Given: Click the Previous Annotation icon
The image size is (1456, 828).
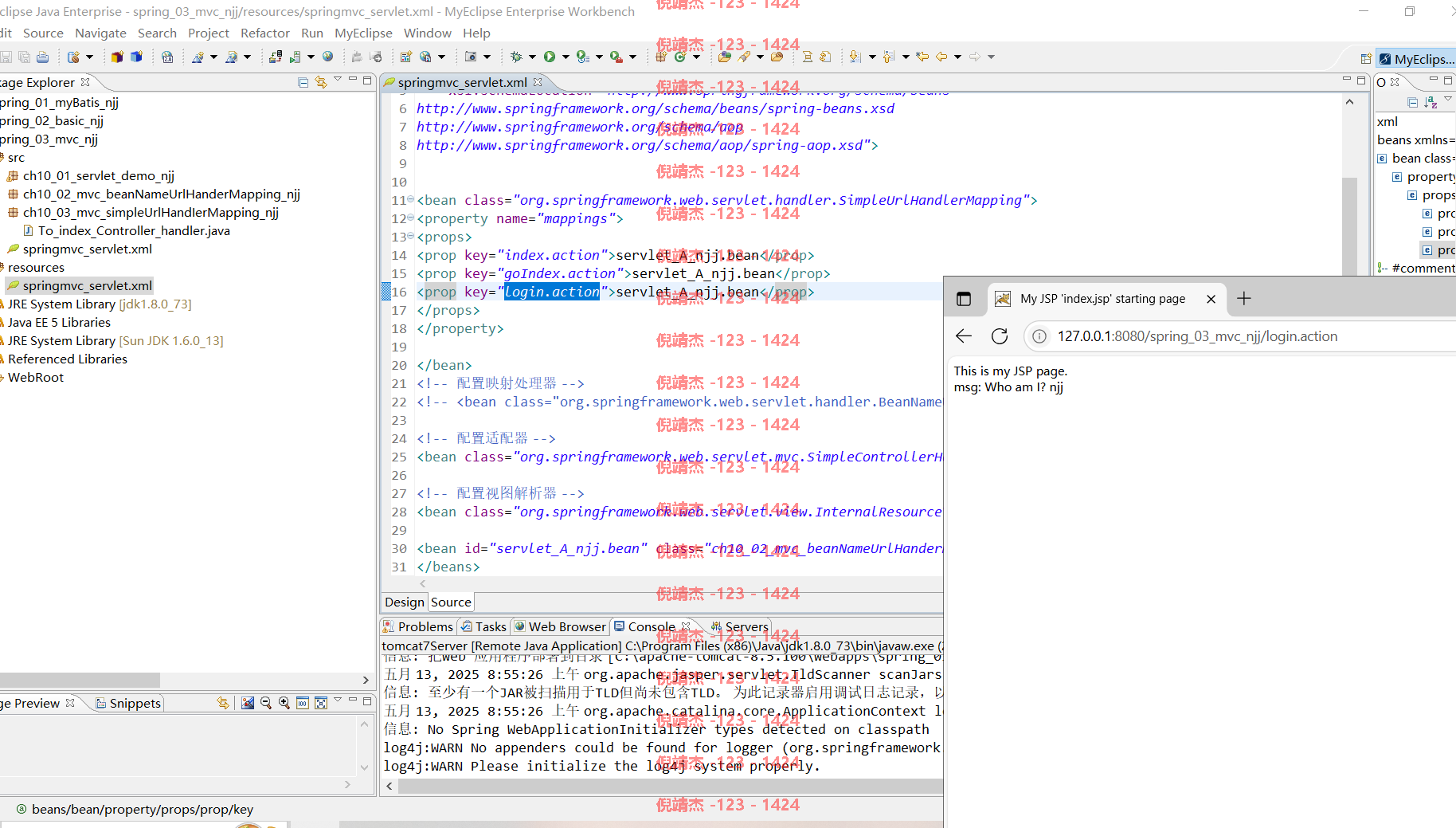Looking at the screenshot, I should click(x=889, y=57).
